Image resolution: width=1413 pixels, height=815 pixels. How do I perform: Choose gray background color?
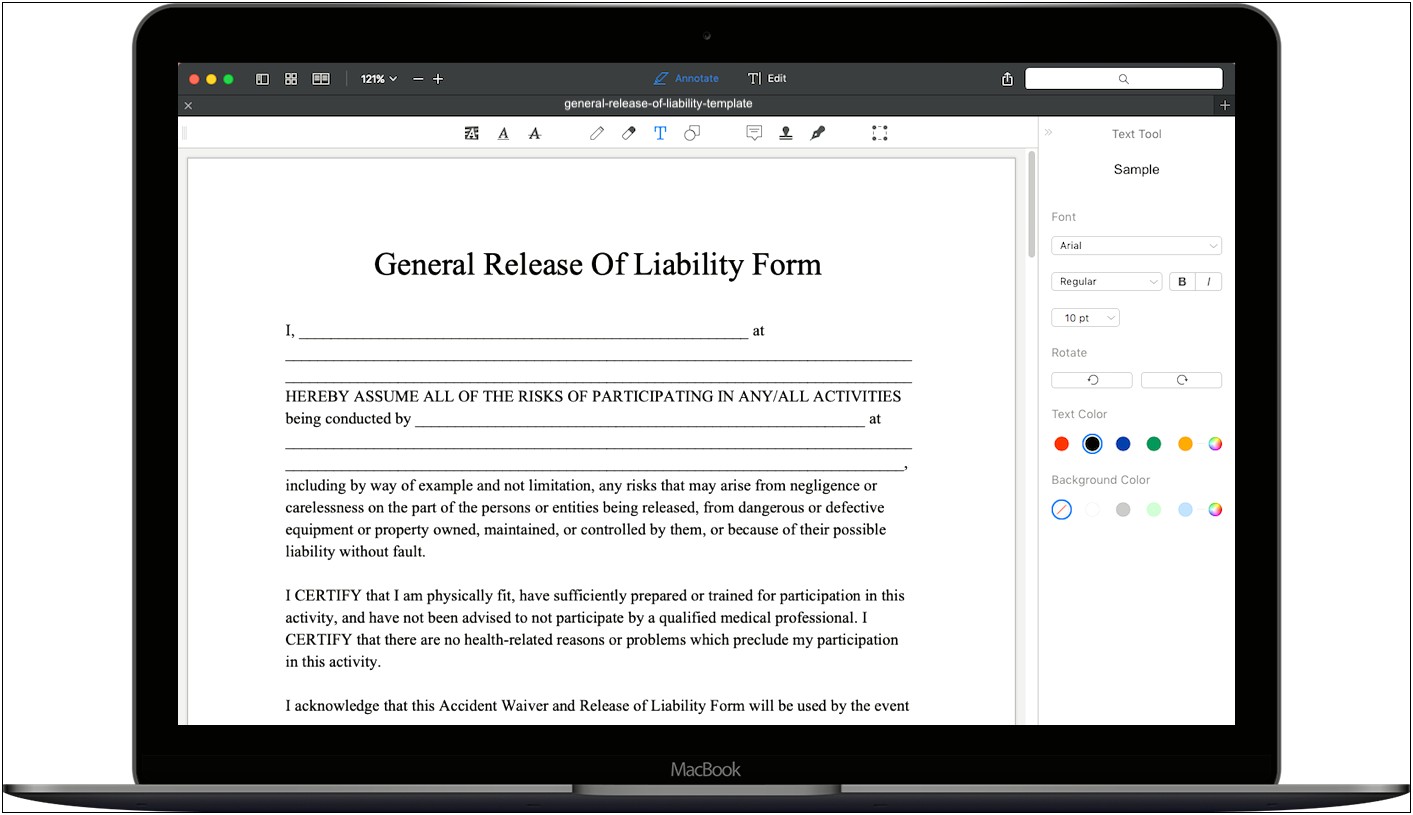pyautogui.click(x=1123, y=510)
